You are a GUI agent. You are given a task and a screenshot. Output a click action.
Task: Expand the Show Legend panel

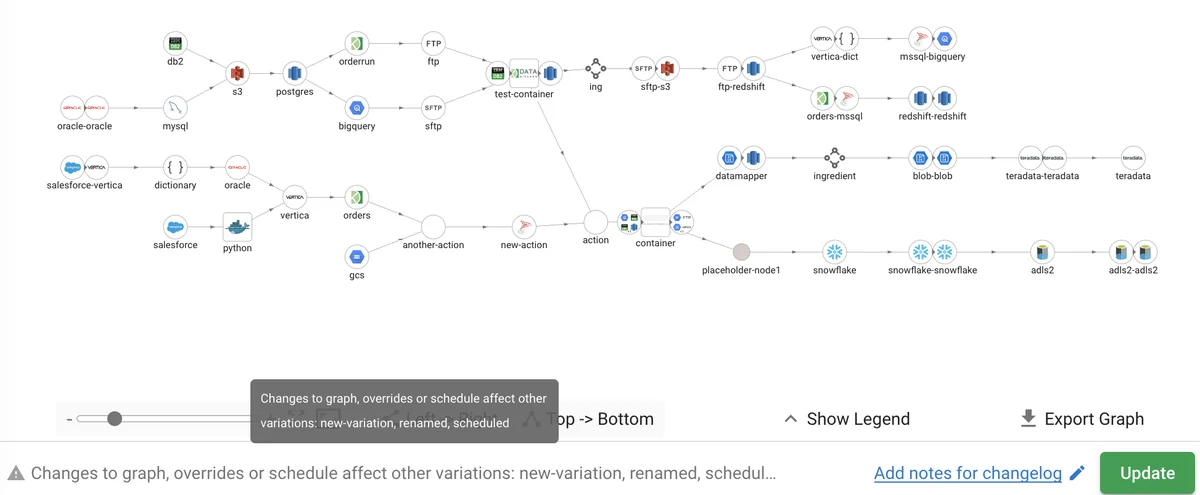point(846,419)
